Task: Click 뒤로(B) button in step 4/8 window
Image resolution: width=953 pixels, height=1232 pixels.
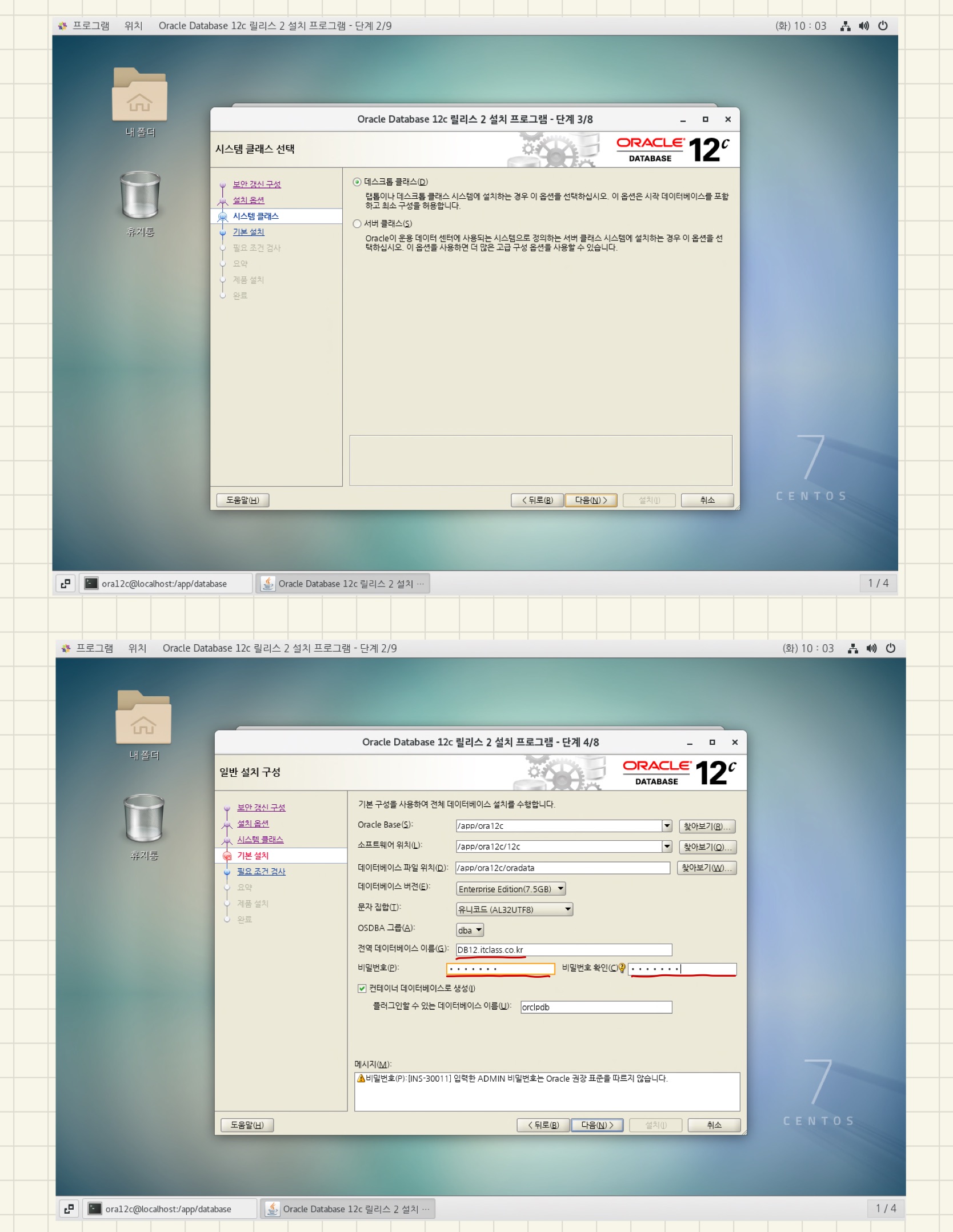Action: click(543, 1125)
